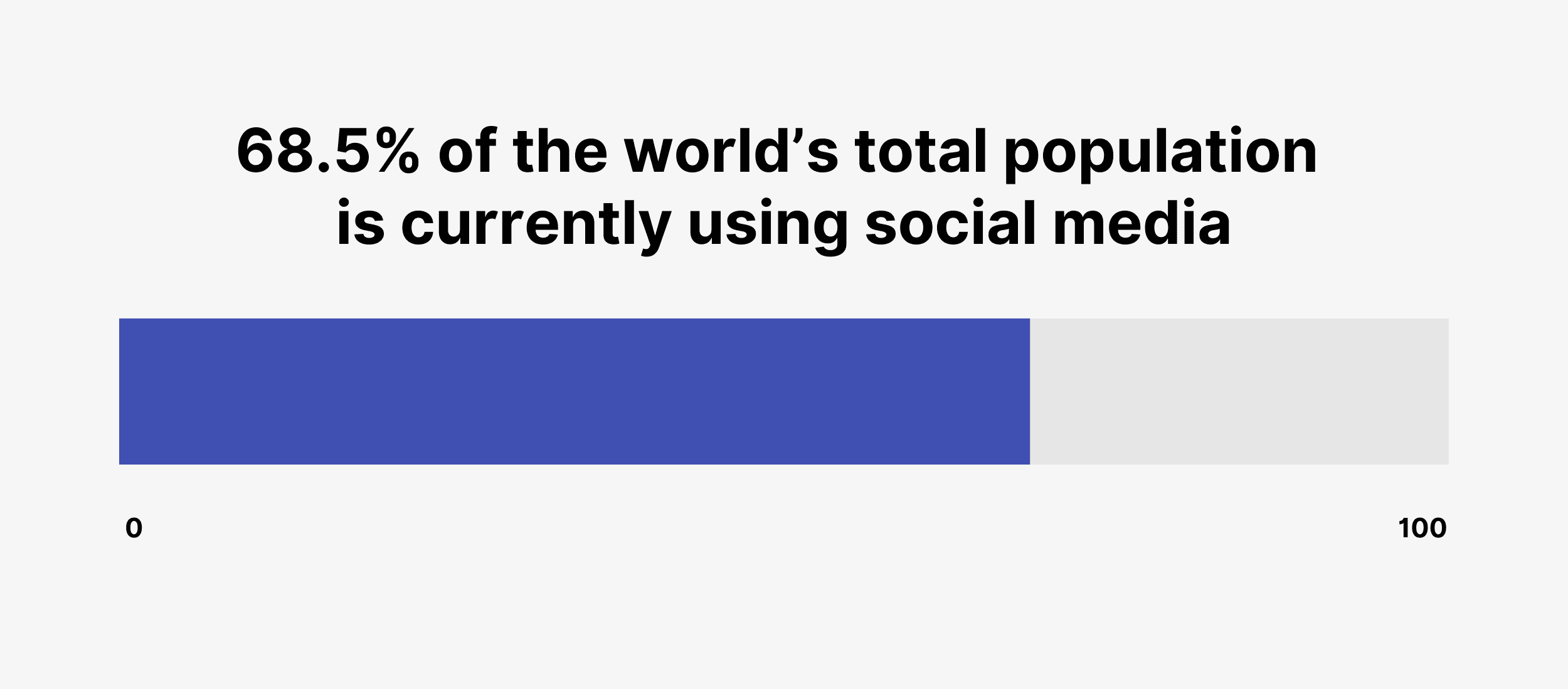This screenshot has height=689, width=1568.
Task: Select the word "world's" in the headline
Action: [x=731, y=152]
